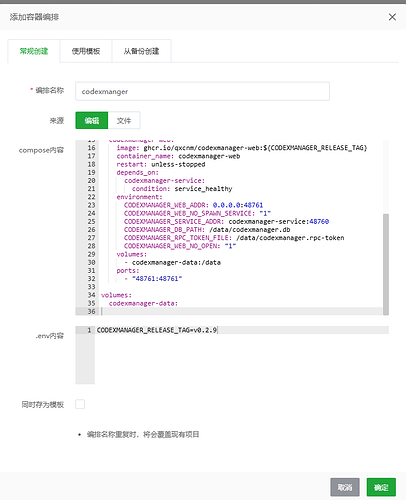Image resolution: width=406 pixels, height=500 pixels.
Task: Confirm with the 确定 button
Action: pos(381,487)
